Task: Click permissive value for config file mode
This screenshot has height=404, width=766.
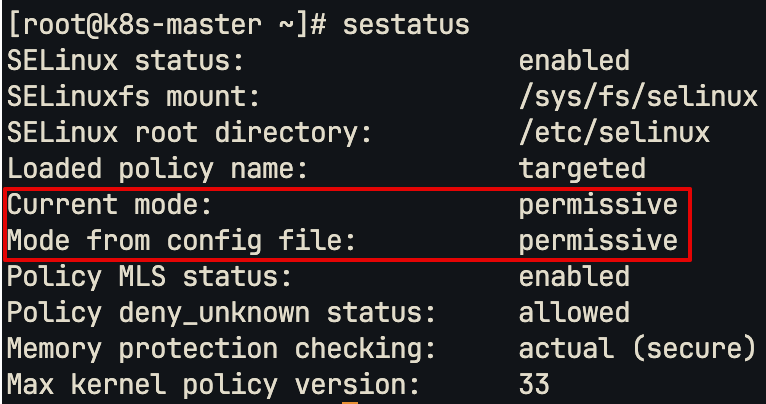Action: point(598,242)
